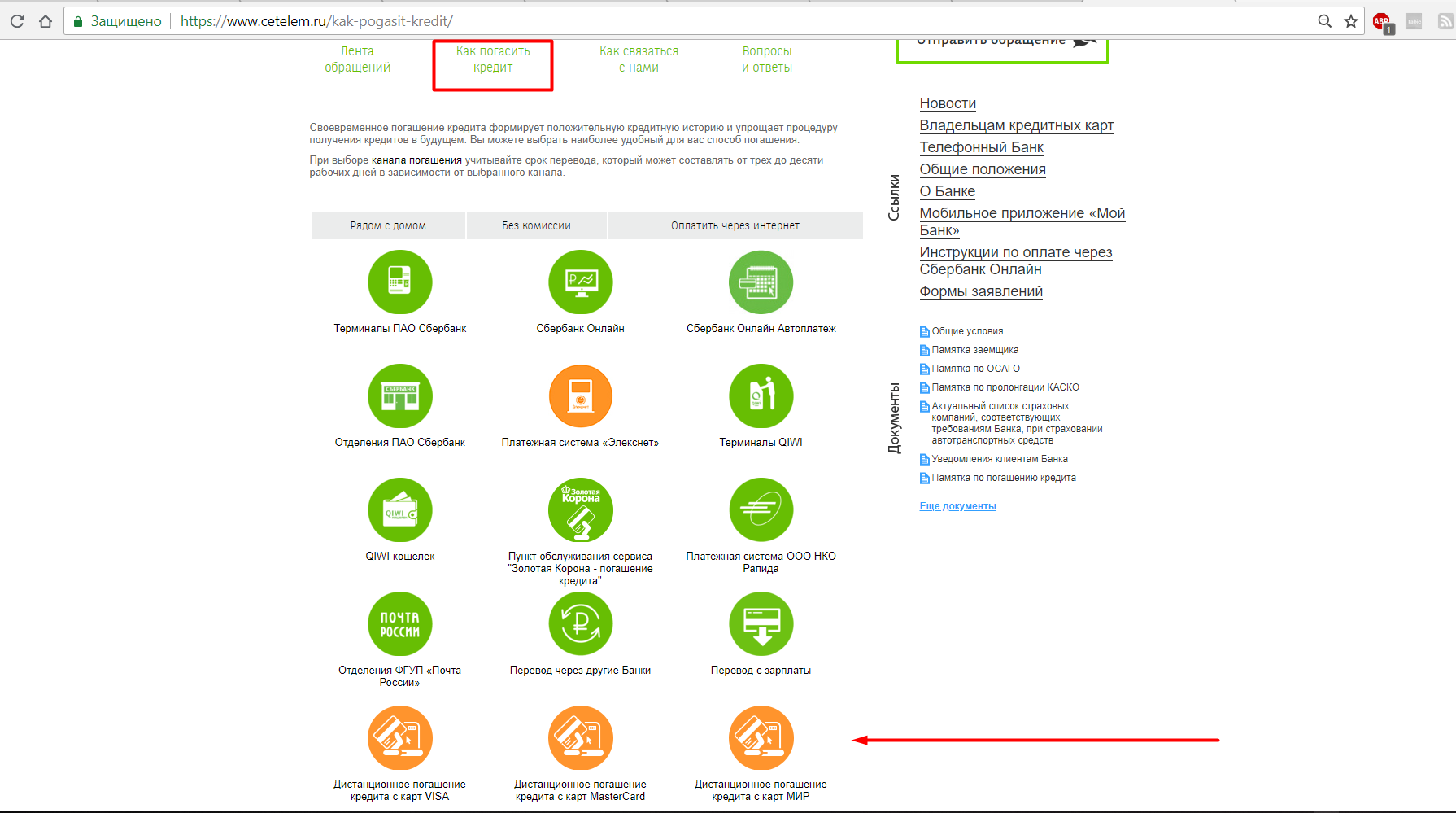Open the transfer via other banks icon
Screen dimensions: 1456x813
[x=580, y=624]
